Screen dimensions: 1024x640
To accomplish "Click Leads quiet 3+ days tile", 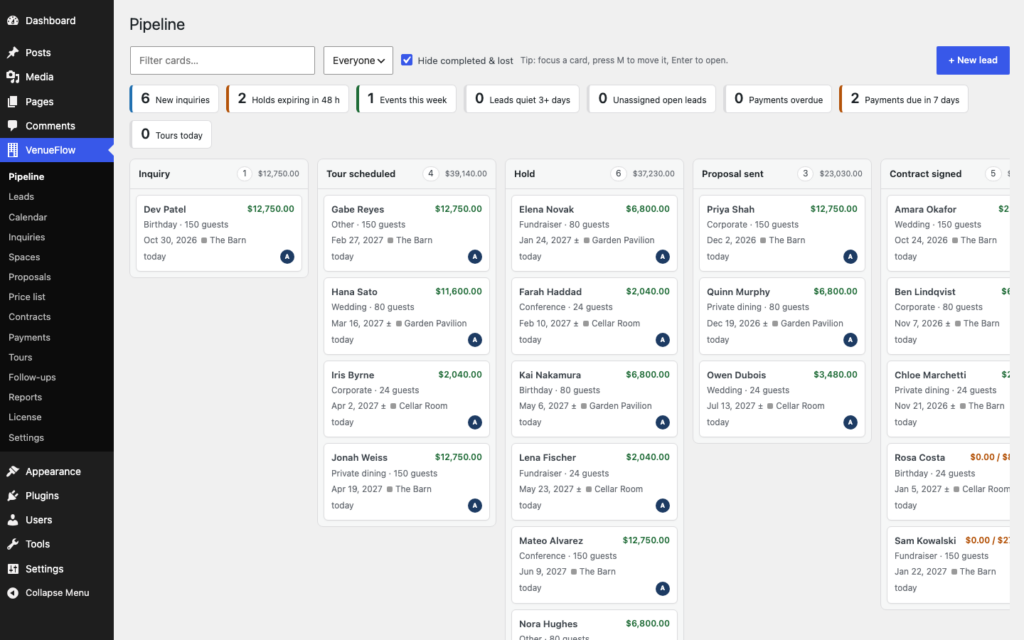I will pyautogui.click(x=522, y=99).
